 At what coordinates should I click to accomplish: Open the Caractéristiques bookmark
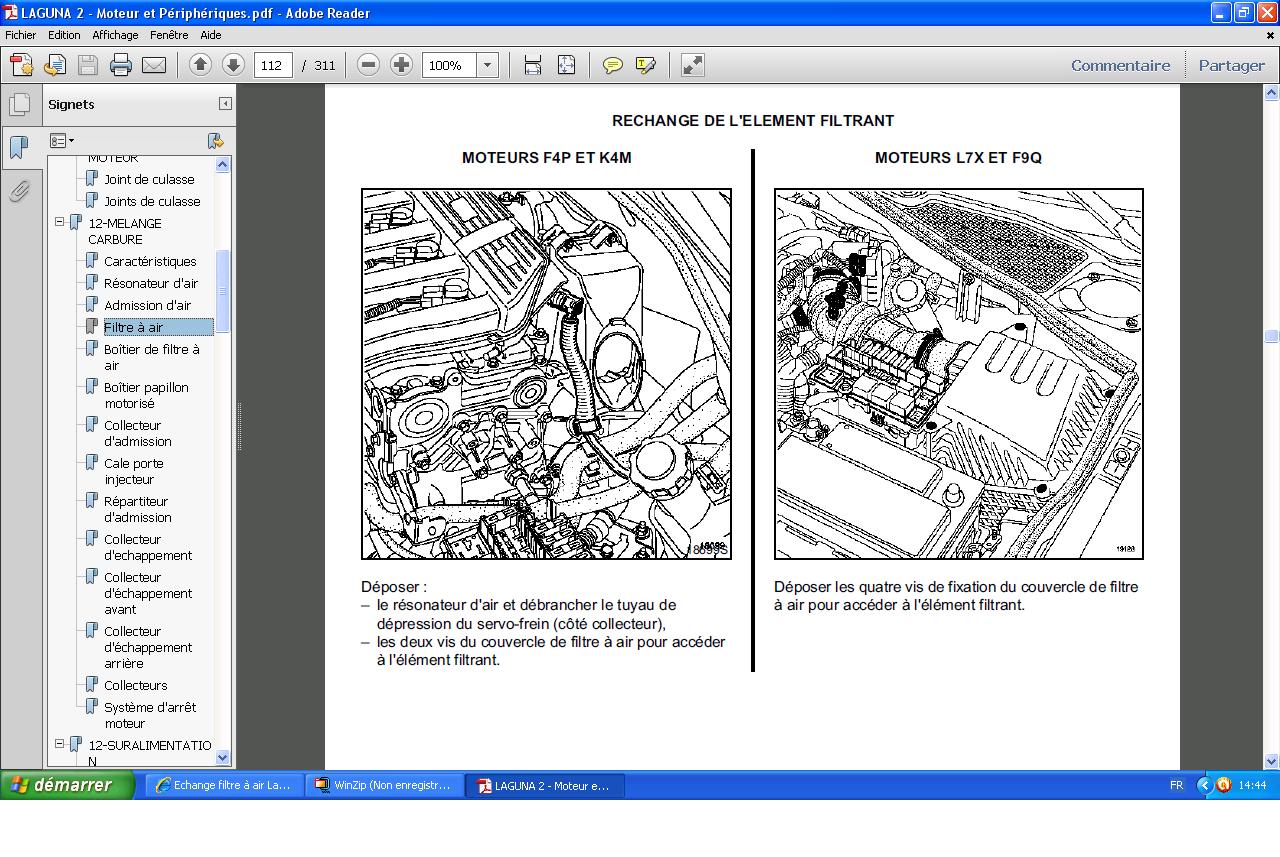point(150,261)
